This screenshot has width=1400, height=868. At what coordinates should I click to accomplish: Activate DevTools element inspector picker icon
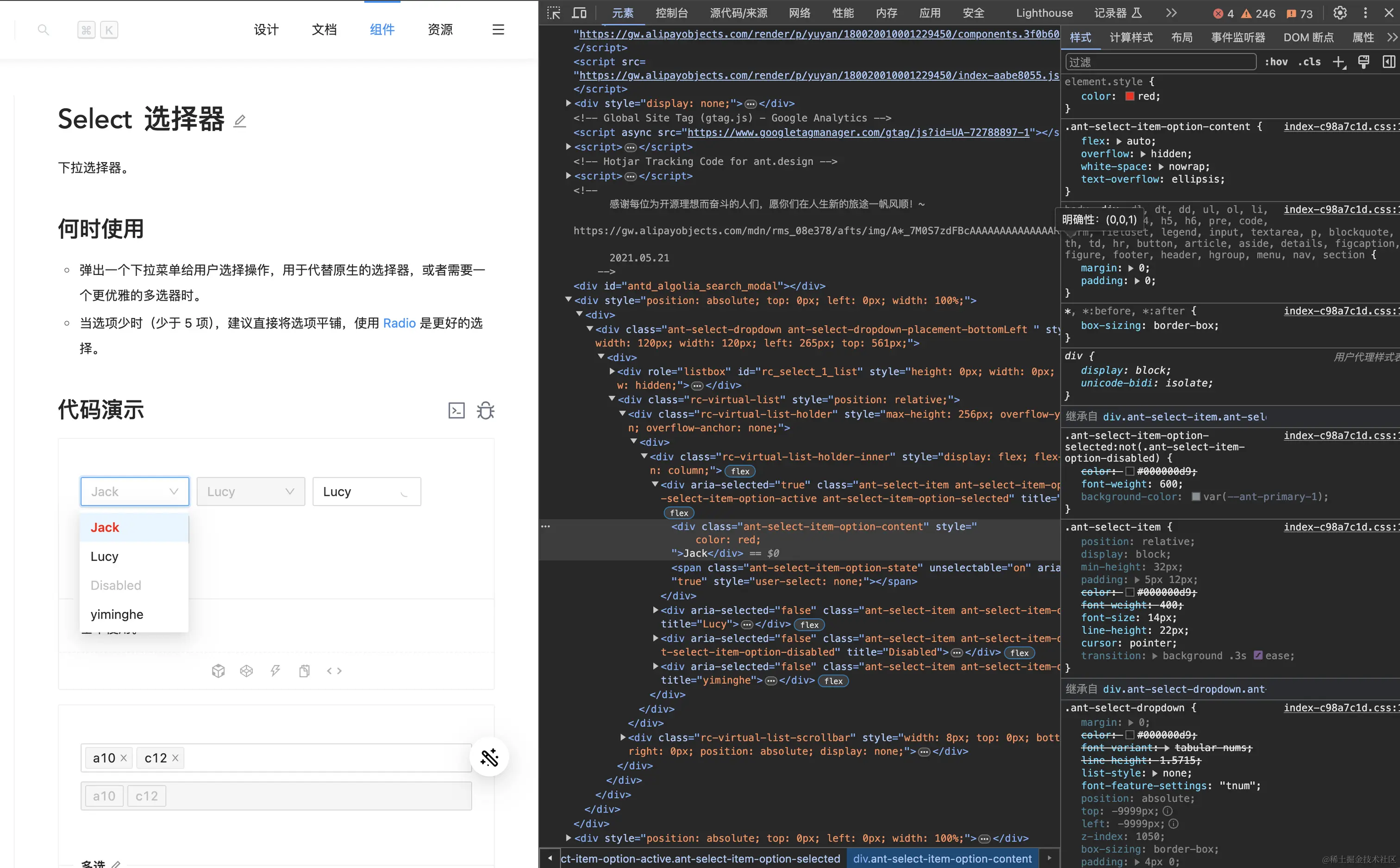pyautogui.click(x=553, y=12)
